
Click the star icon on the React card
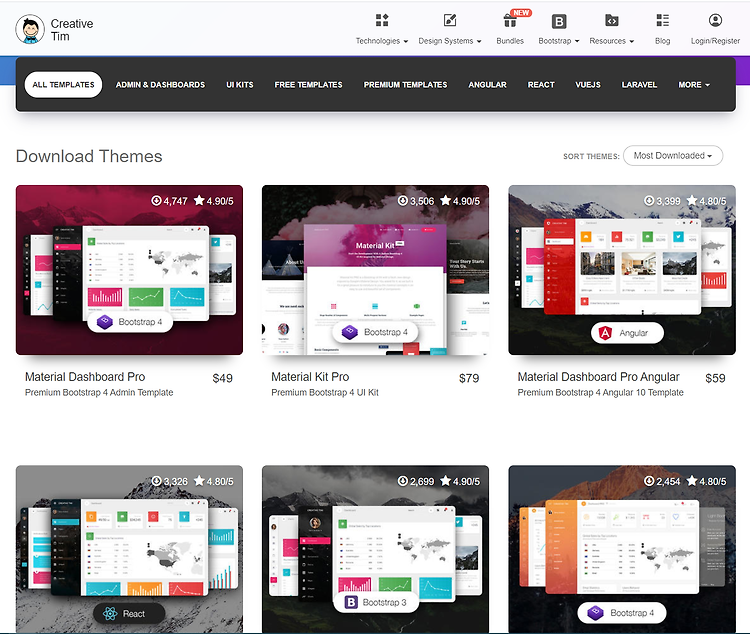click(199, 480)
